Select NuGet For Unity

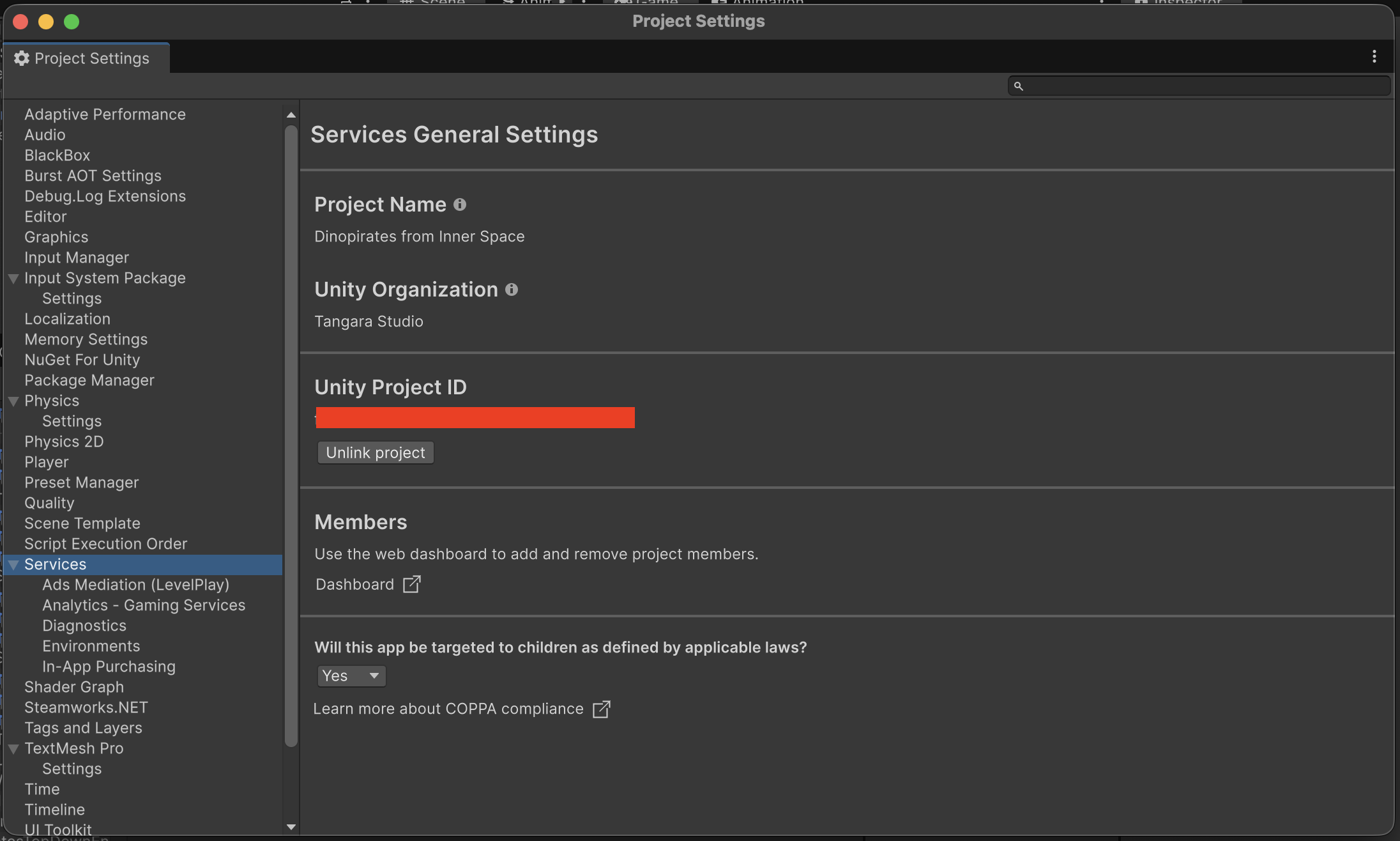click(x=82, y=360)
